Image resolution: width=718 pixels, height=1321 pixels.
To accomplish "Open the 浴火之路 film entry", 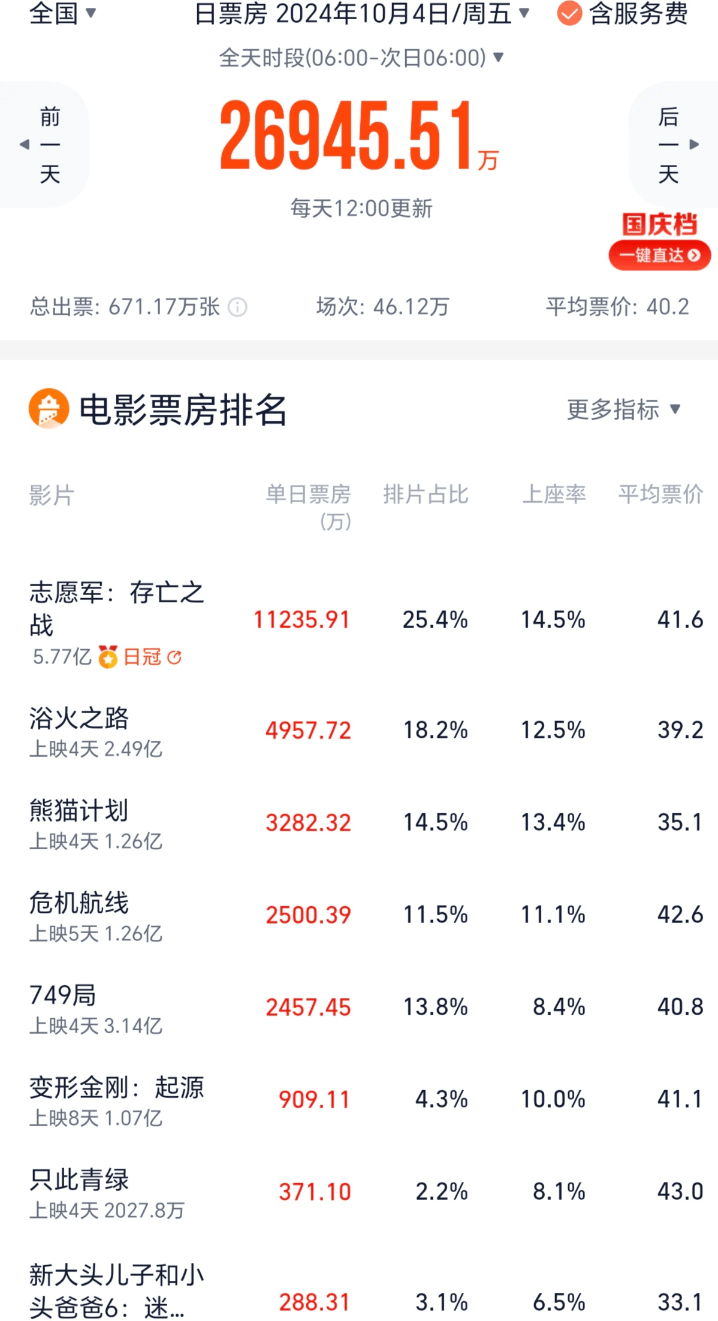I will pos(80,718).
